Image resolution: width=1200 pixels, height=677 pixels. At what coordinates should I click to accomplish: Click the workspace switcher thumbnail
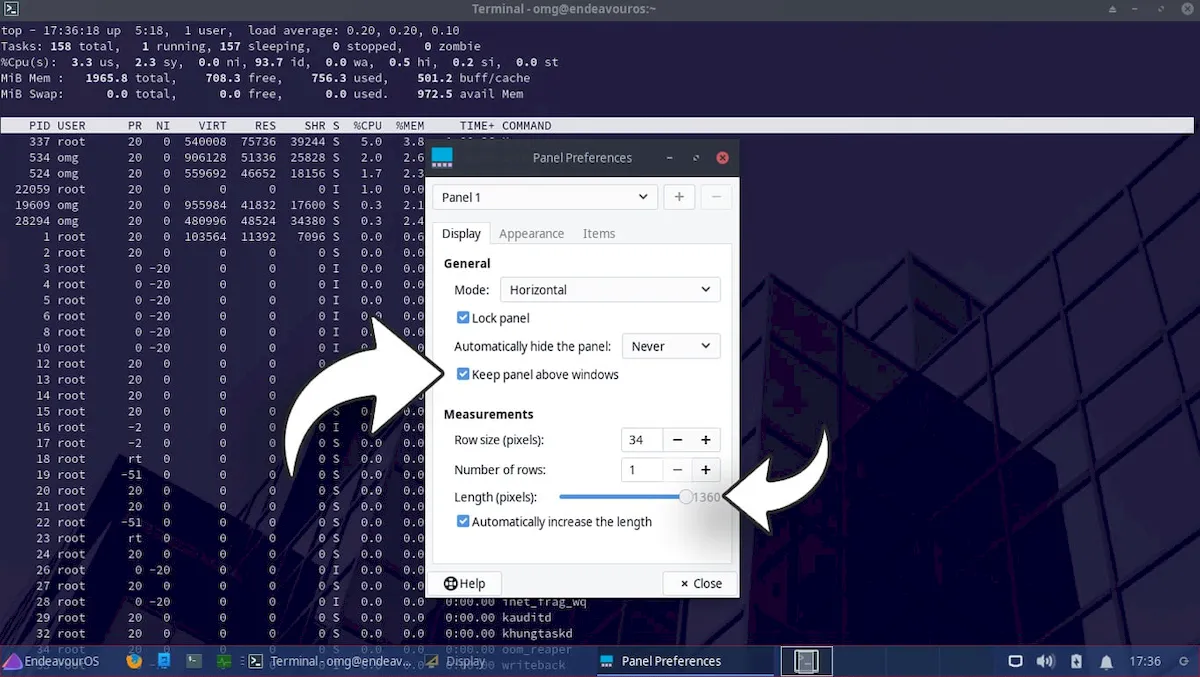click(x=806, y=661)
